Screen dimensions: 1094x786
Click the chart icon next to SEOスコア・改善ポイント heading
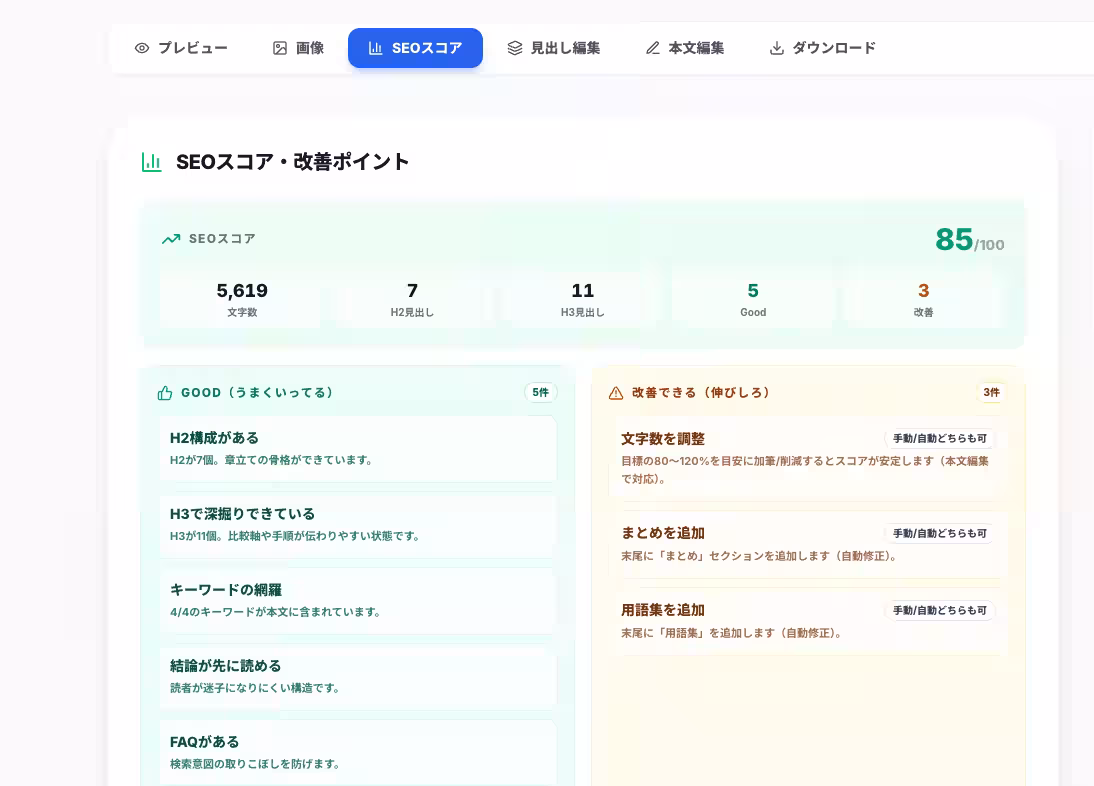[x=151, y=161]
